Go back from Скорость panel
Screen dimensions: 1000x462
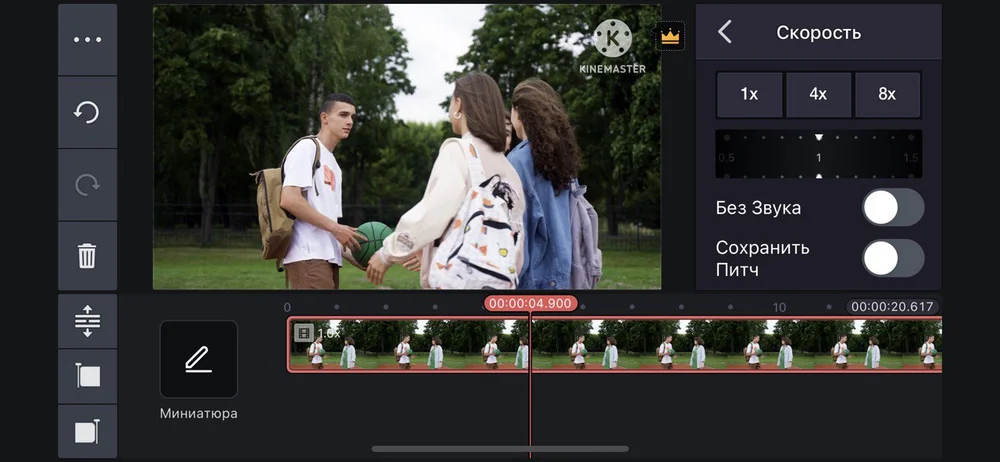coord(725,32)
